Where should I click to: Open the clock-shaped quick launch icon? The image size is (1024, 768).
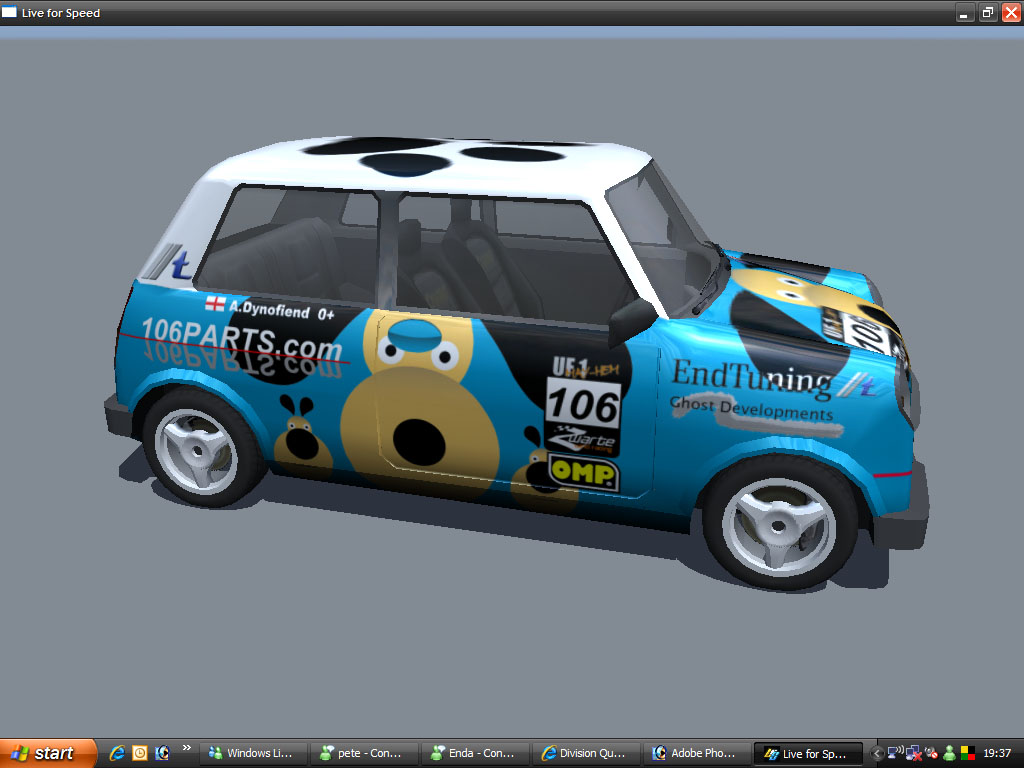pyautogui.click(x=140, y=753)
